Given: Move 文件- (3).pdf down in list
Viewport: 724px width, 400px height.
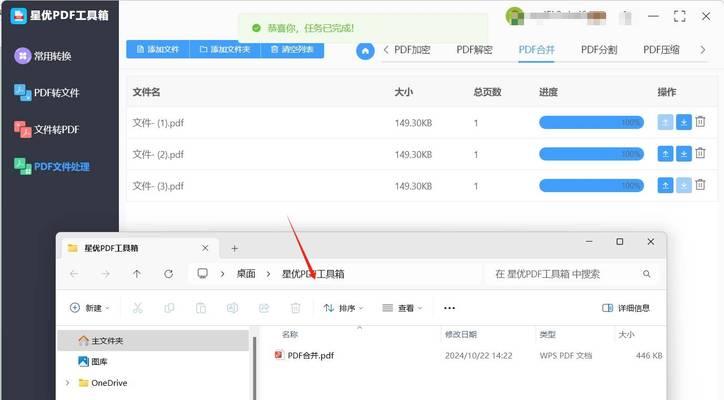Looking at the screenshot, I should click(684, 185).
